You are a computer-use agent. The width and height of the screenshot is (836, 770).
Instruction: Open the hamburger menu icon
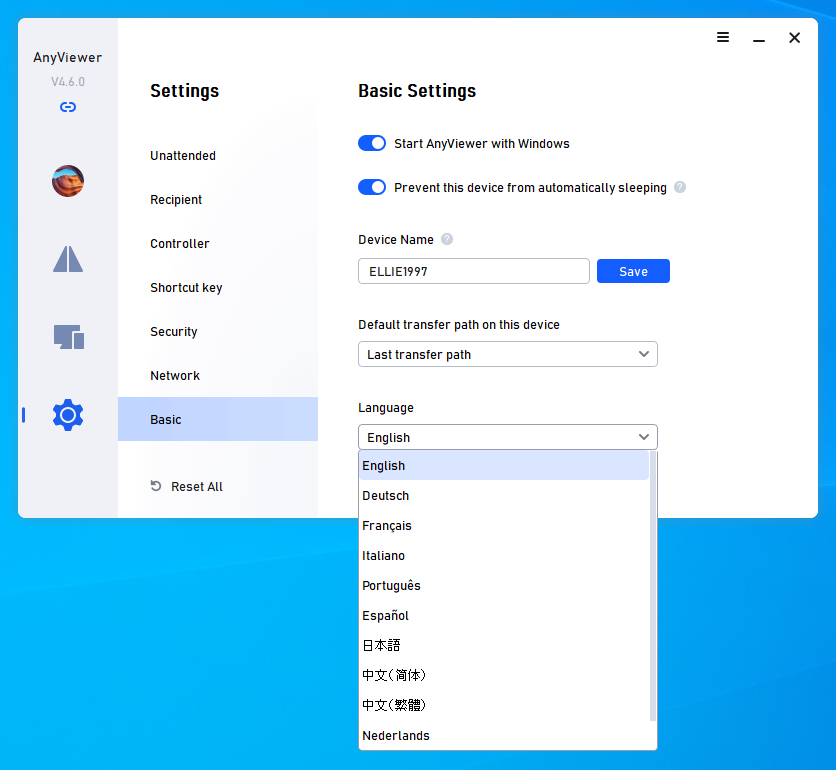(723, 37)
